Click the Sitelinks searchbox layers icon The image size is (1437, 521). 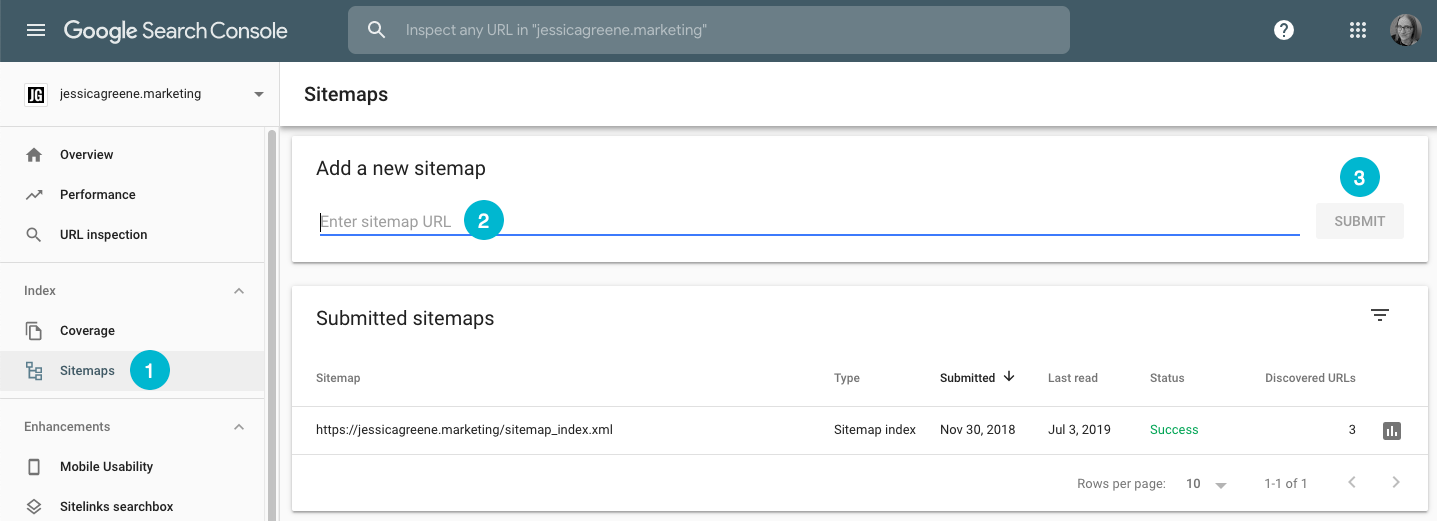(34, 507)
